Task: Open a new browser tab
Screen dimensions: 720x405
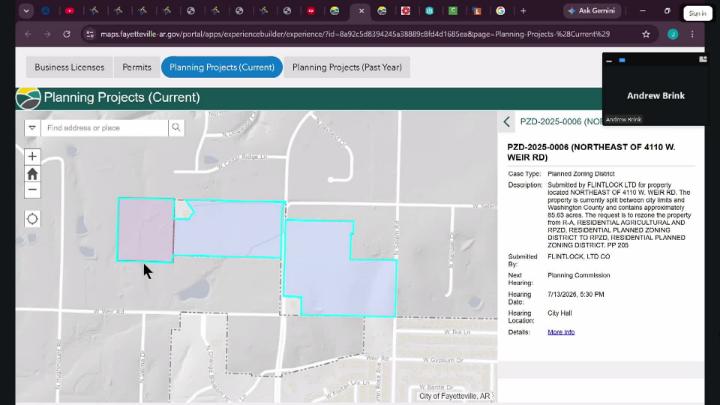Action: pos(523,11)
